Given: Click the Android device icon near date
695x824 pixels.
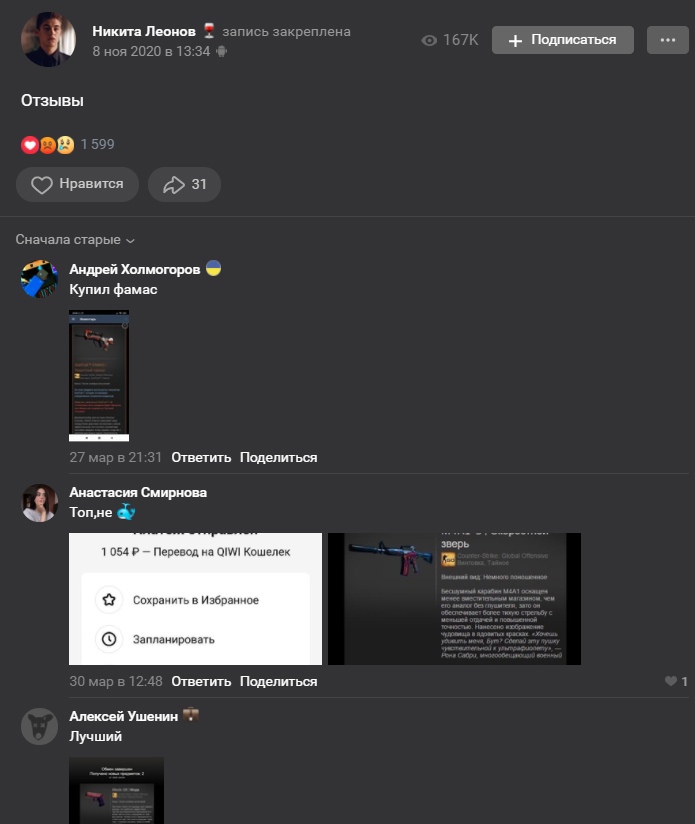Looking at the screenshot, I should (x=222, y=52).
